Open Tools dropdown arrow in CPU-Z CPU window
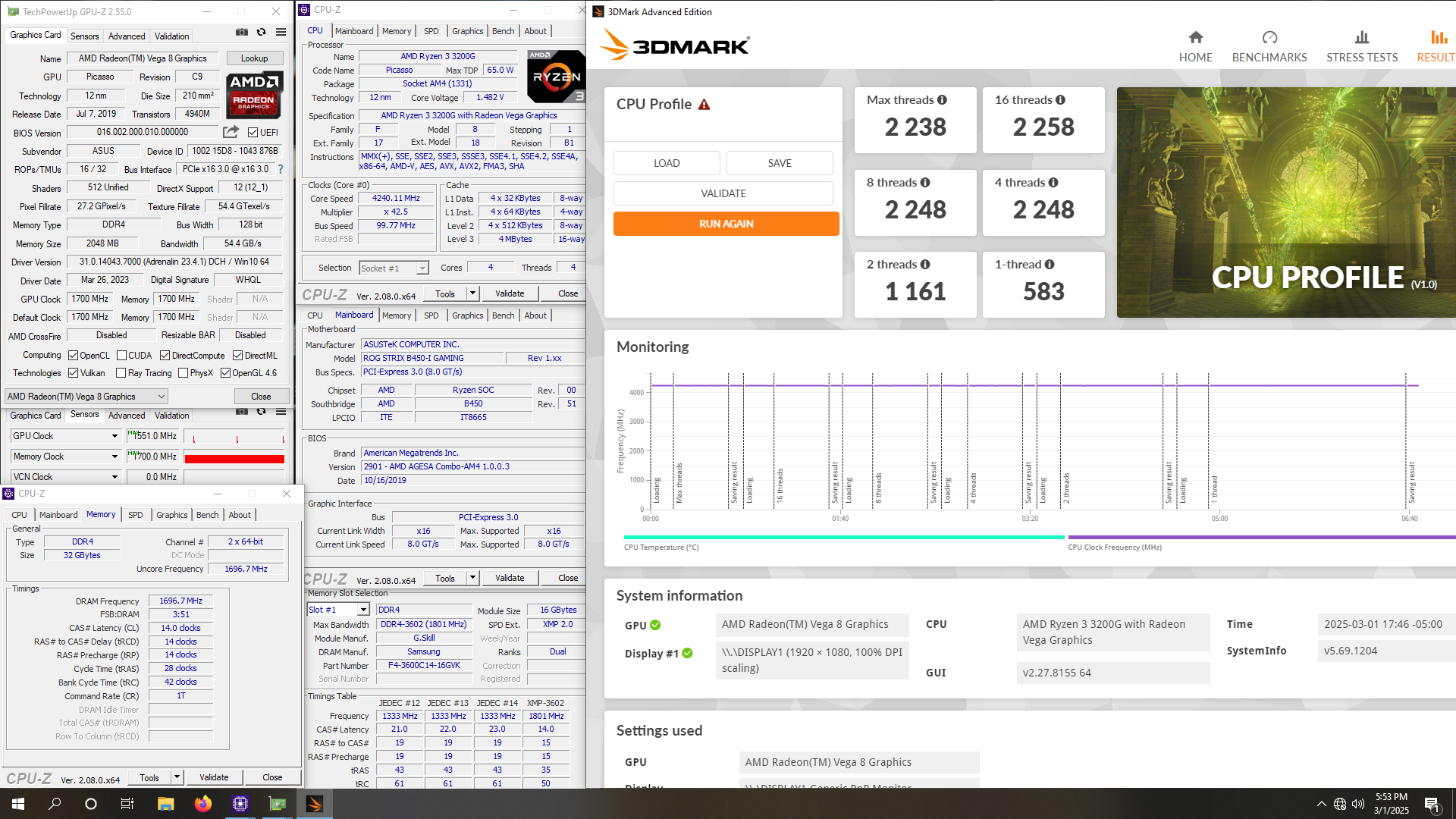 (x=472, y=293)
